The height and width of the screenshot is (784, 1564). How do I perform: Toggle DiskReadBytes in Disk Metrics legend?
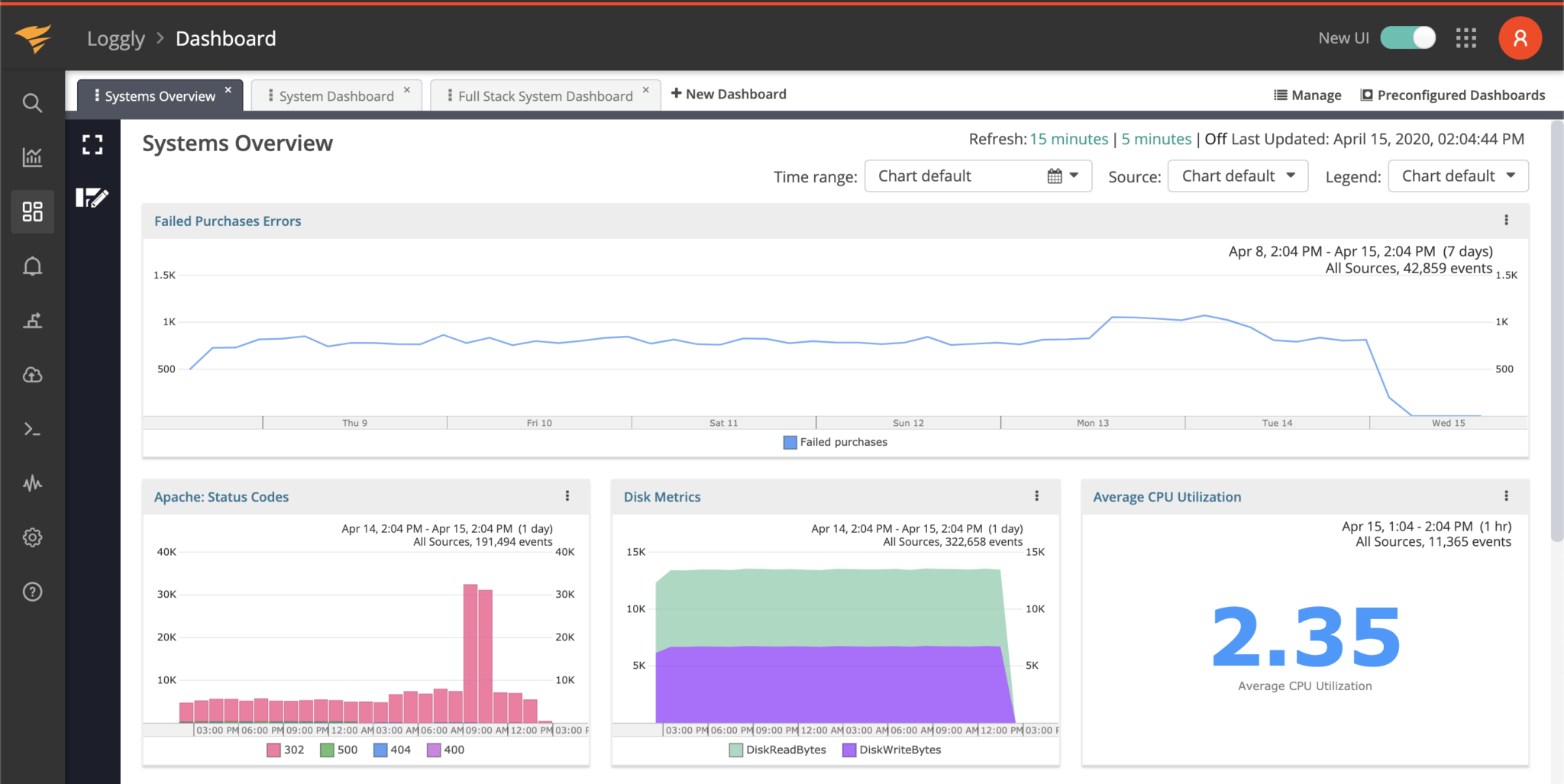tap(776, 750)
